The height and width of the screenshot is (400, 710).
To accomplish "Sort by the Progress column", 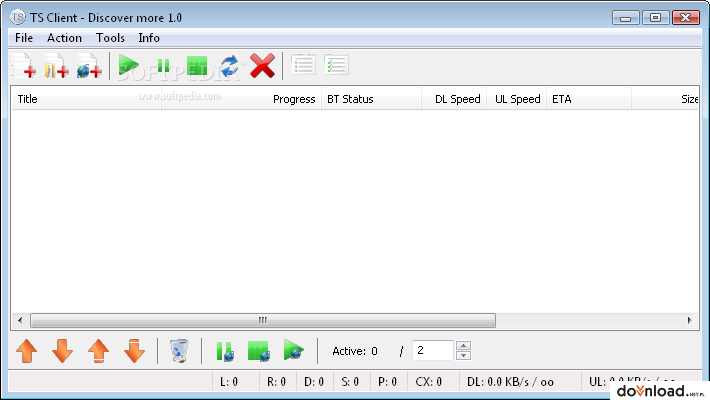I will (x=241, y=99).
